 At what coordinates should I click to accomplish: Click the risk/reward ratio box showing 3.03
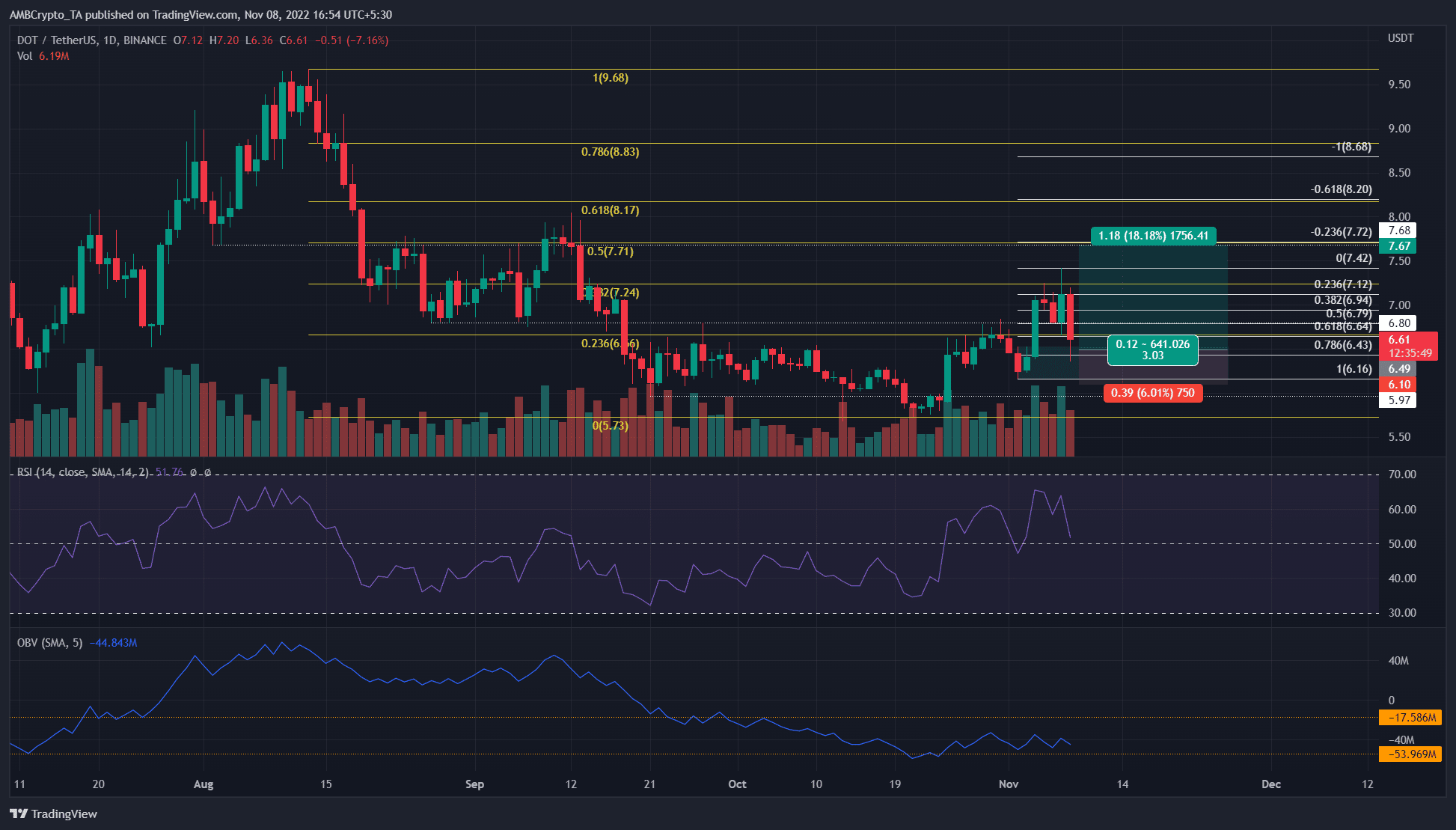pyautogui.click(x=1153, y=350)
